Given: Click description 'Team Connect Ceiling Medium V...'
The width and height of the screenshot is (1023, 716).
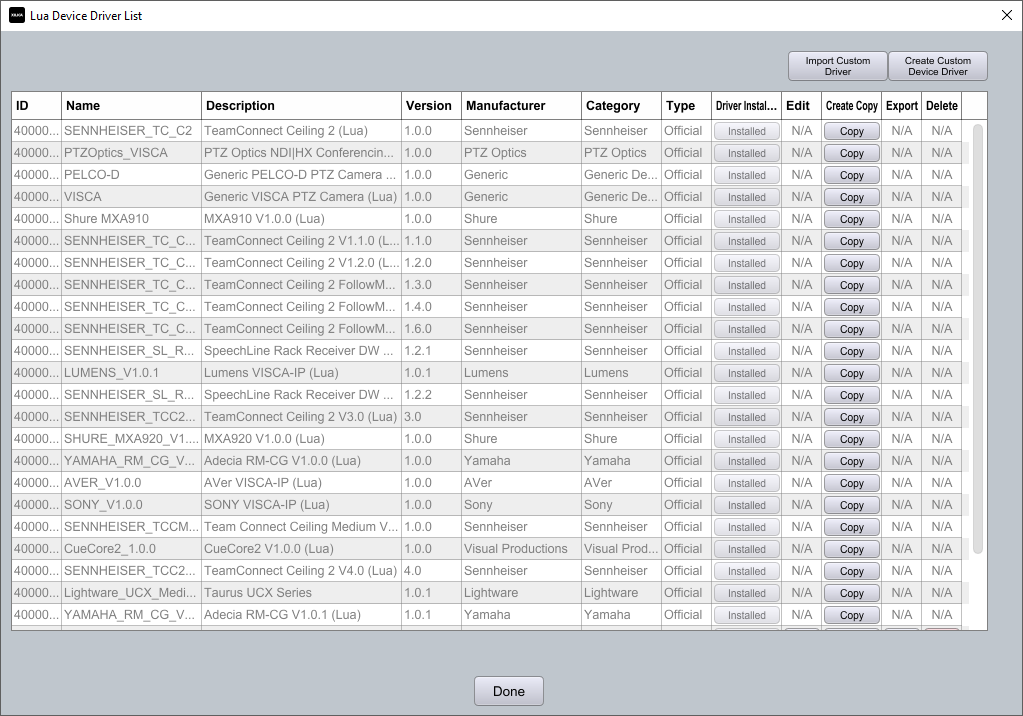Looking at the screenshot, I should point(301,527).
